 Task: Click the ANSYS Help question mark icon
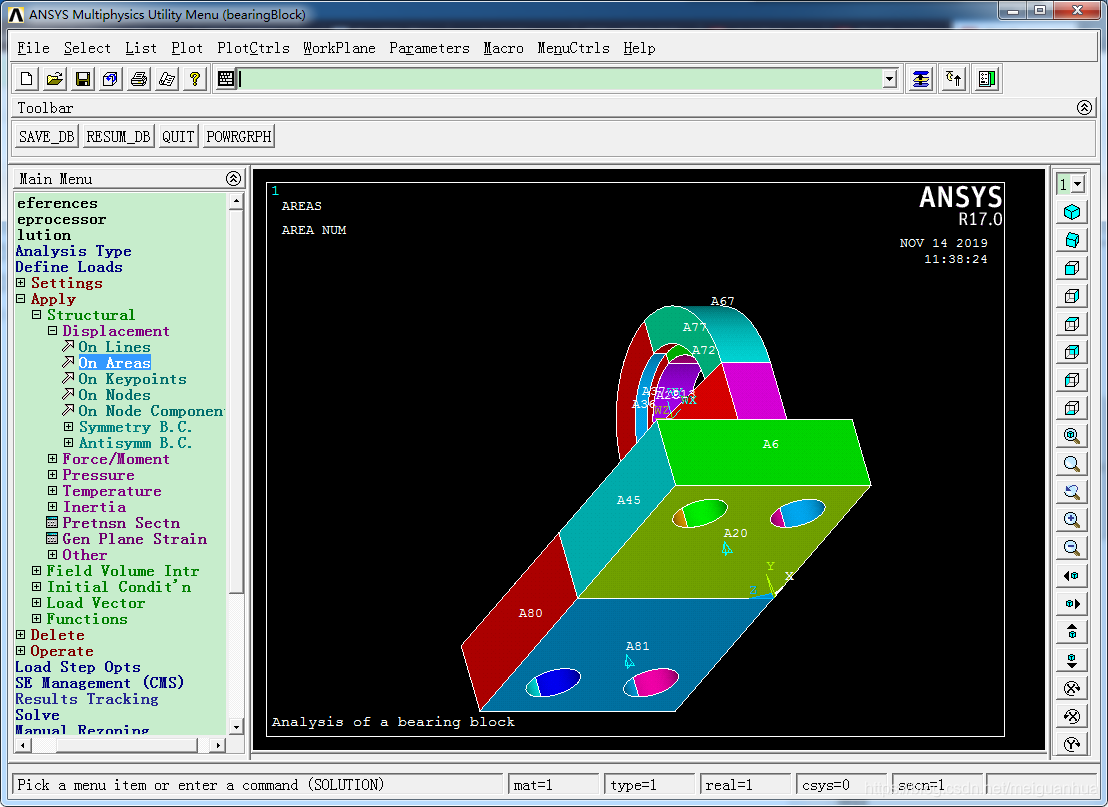(x=195, y=79)
